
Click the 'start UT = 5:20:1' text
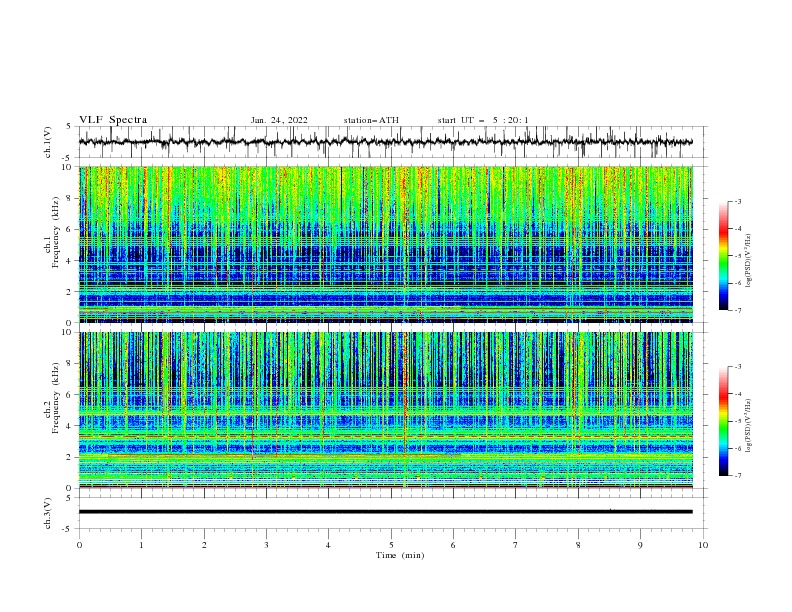click(x=483, y=120)
